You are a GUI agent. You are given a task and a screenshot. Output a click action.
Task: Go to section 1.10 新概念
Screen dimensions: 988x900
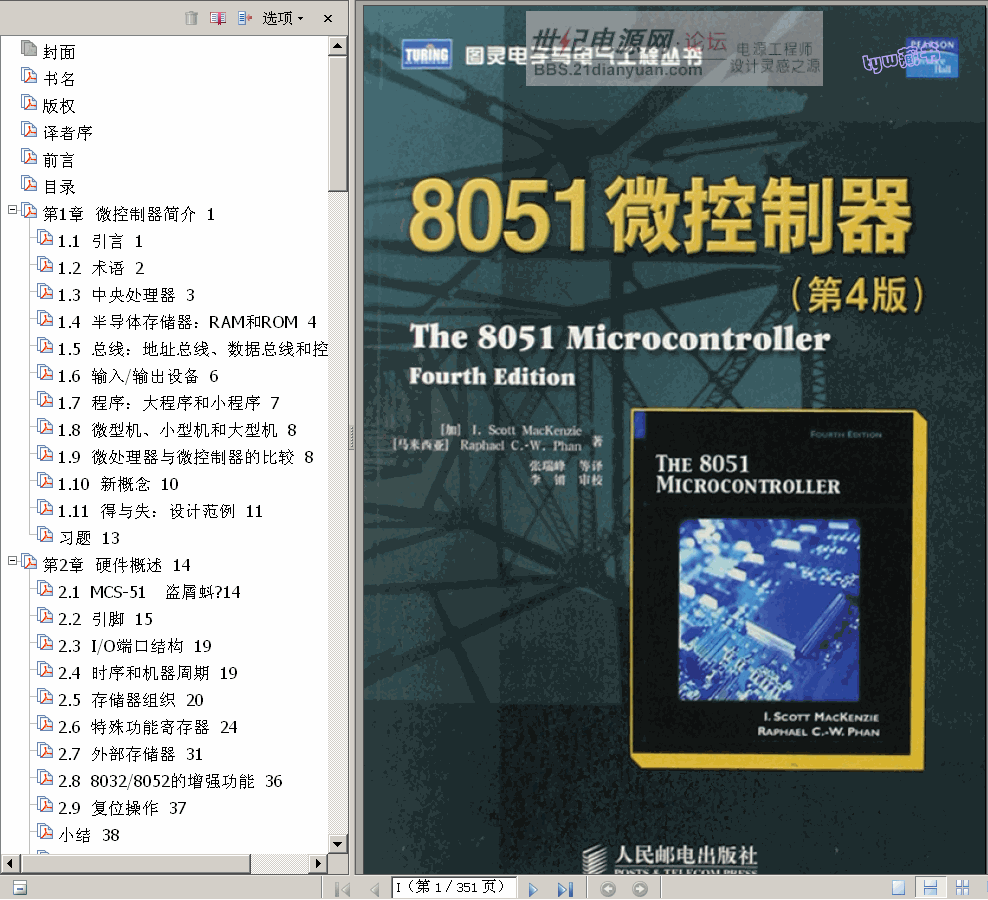click(118, 484)
